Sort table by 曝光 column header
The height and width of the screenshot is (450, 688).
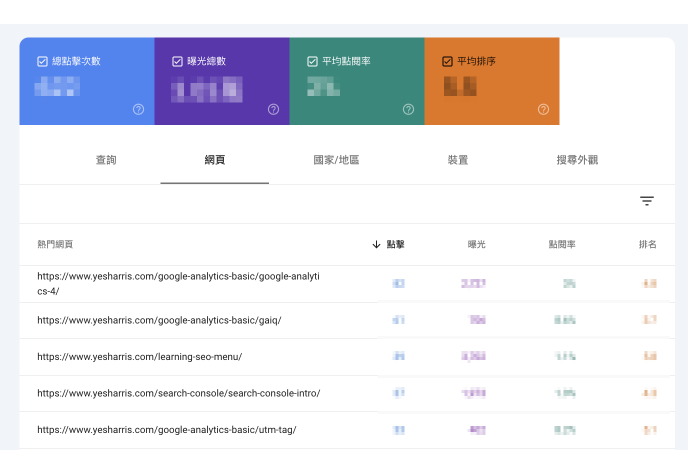[476, 244]
